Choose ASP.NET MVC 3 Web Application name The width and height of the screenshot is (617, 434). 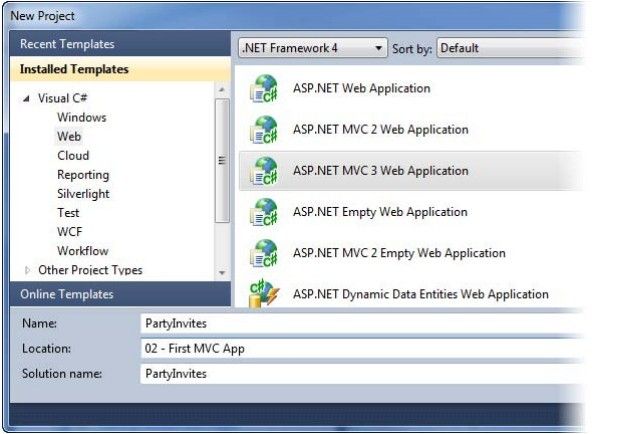381,171
